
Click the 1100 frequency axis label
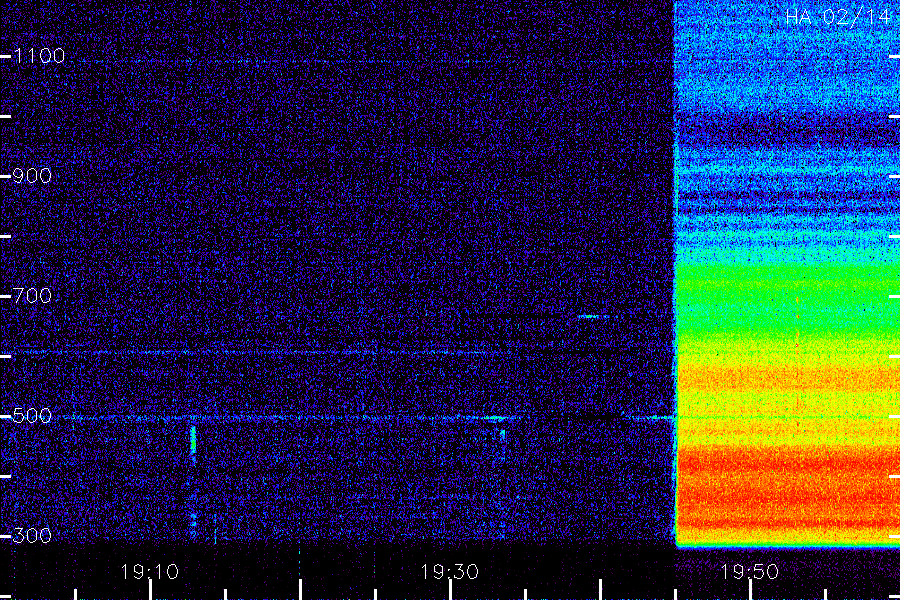point(39,56)
